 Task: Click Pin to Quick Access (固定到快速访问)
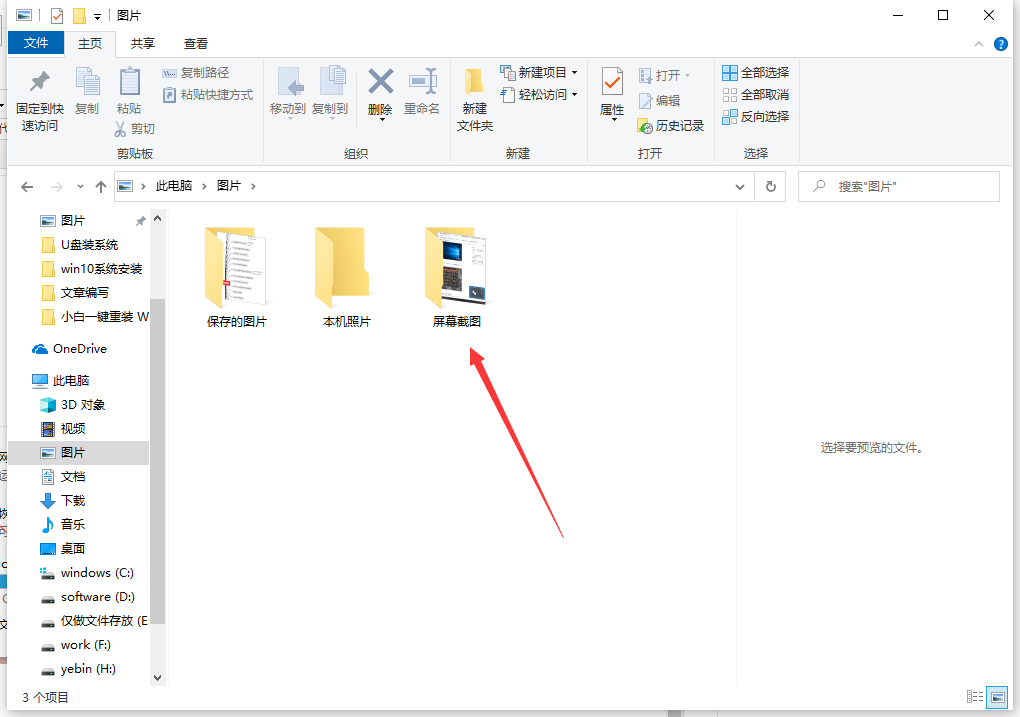39,100
